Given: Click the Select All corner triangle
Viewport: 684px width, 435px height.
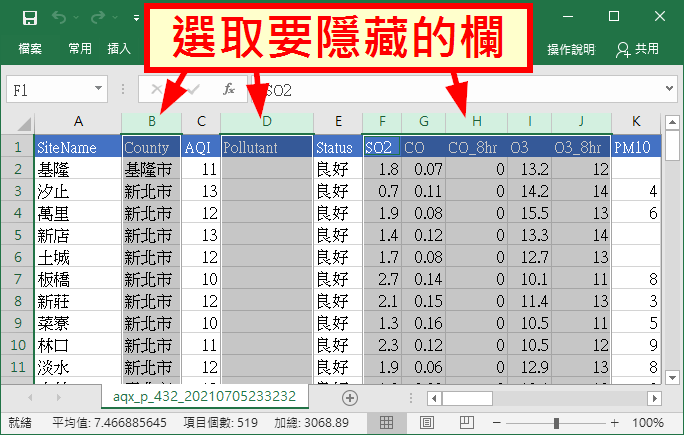Looking at the screenshot, I should pyautogui.click(x=24, y=124).
